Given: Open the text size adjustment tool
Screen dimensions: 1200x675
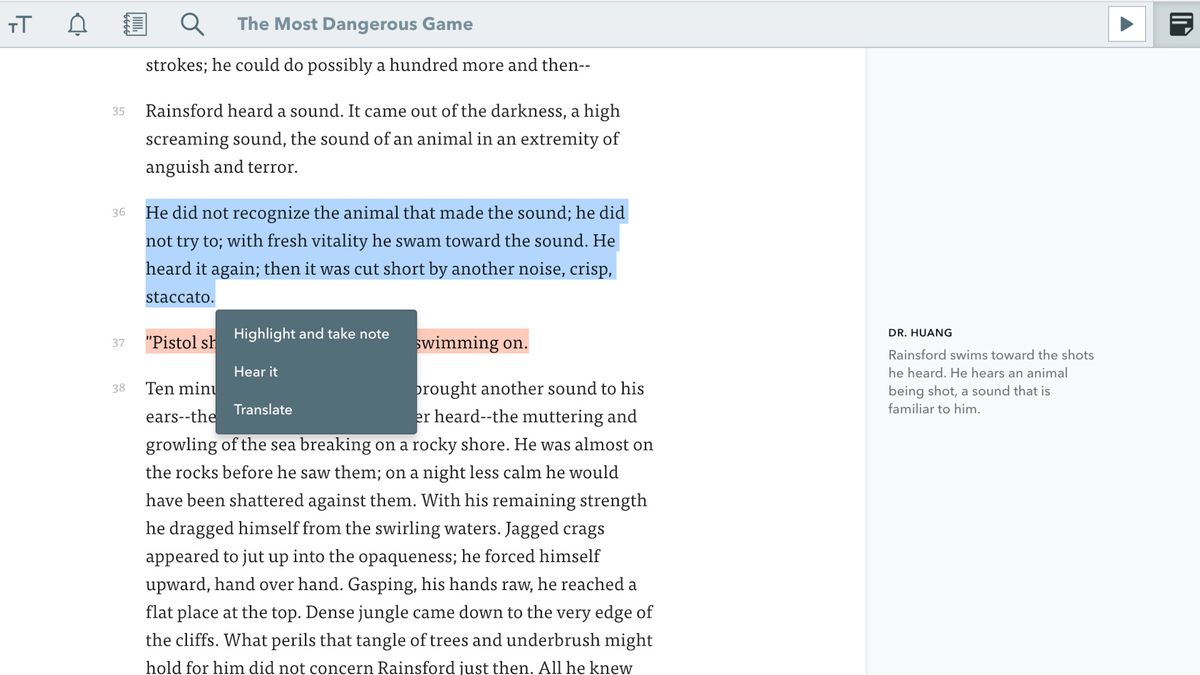Looking at the screenshot, I should click(x=20, y=23).
